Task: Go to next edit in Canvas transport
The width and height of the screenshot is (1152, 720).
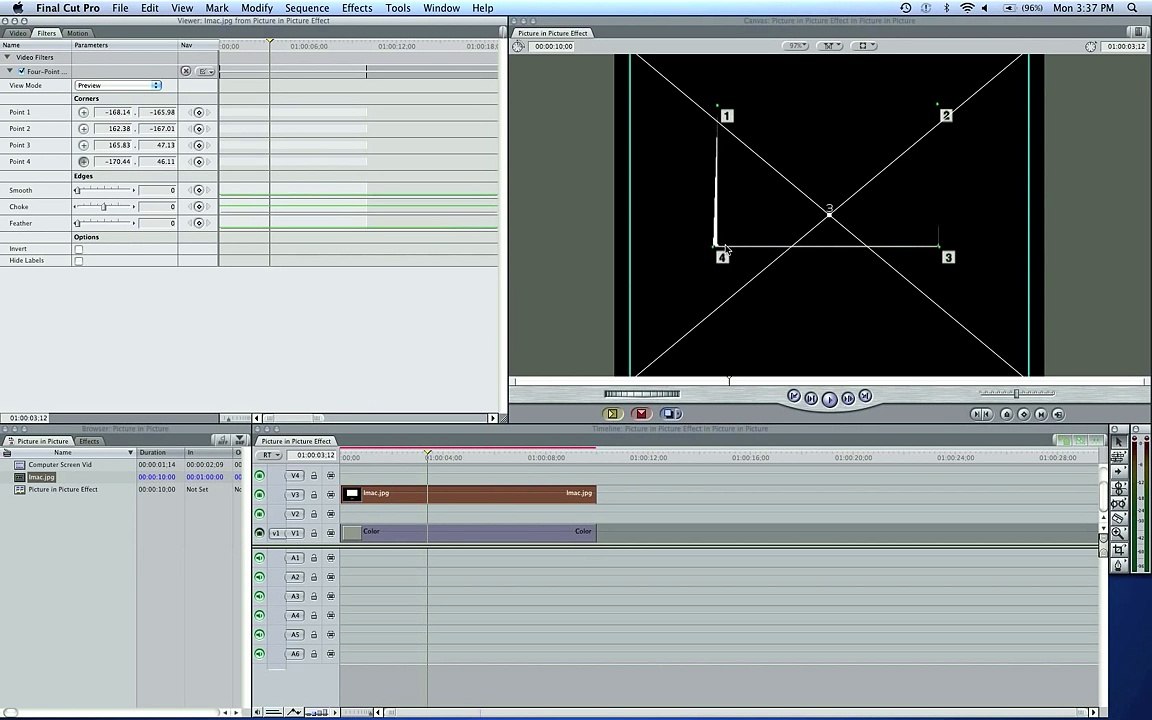Action: (x=865, y=396)
